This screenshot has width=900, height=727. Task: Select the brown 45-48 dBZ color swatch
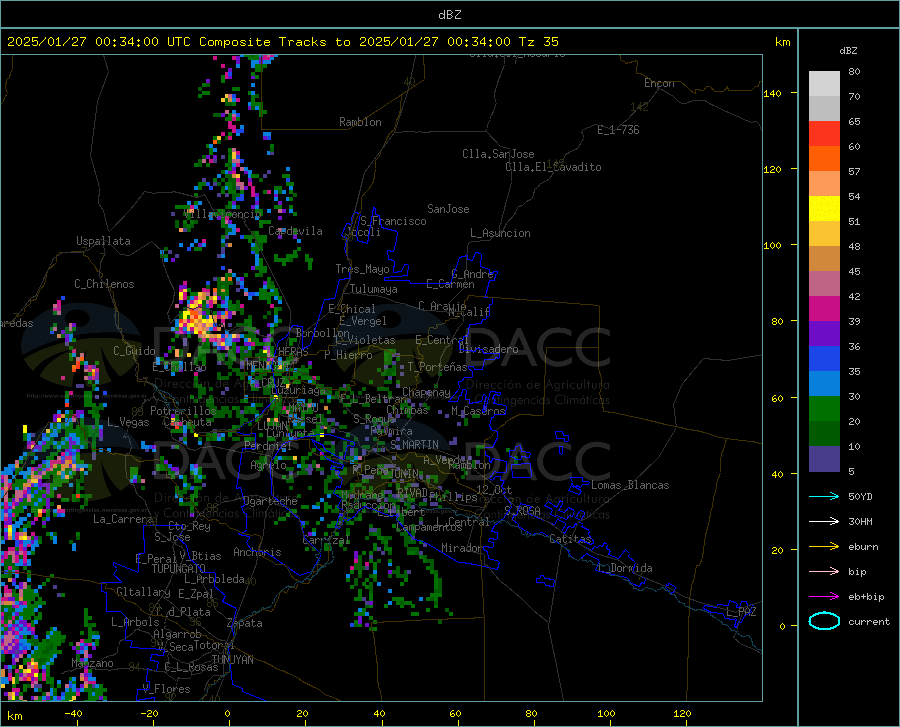(824, 258)
